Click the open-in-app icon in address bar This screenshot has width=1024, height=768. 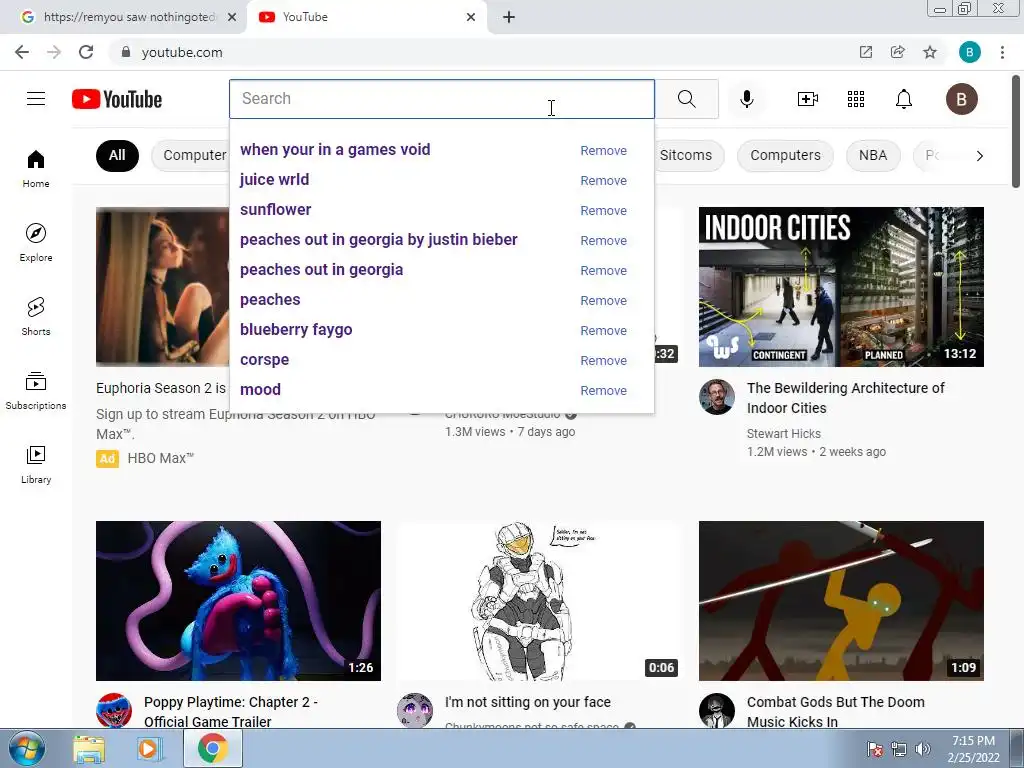[866, 52]
